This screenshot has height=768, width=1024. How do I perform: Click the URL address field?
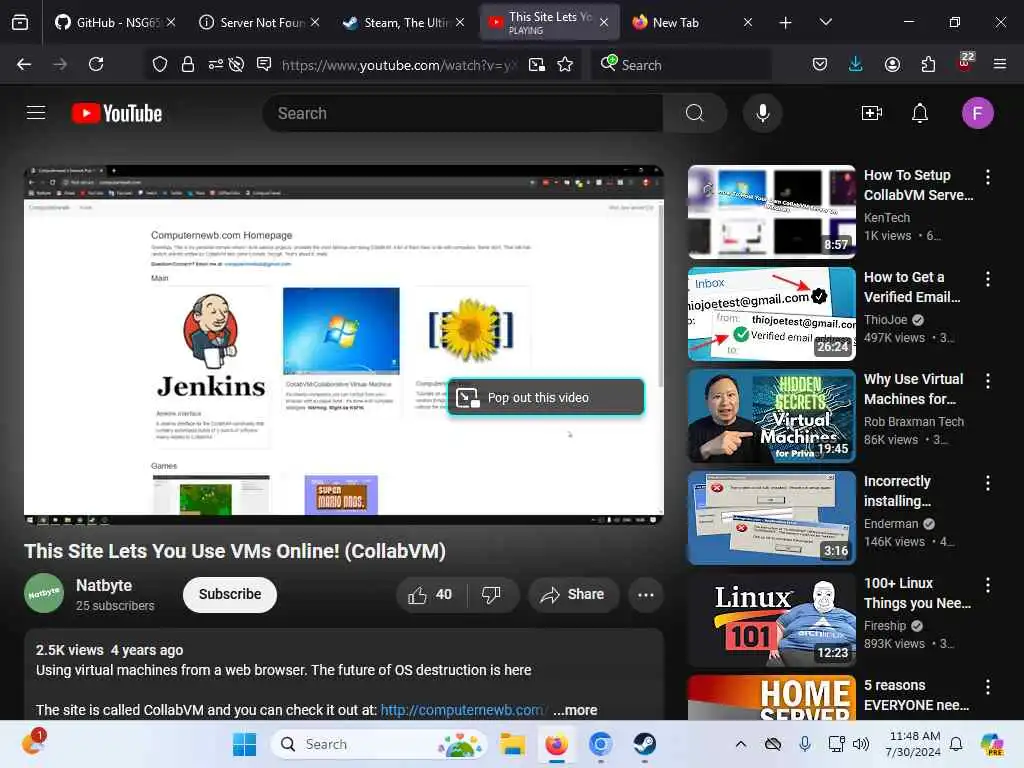tap(398, 65)
